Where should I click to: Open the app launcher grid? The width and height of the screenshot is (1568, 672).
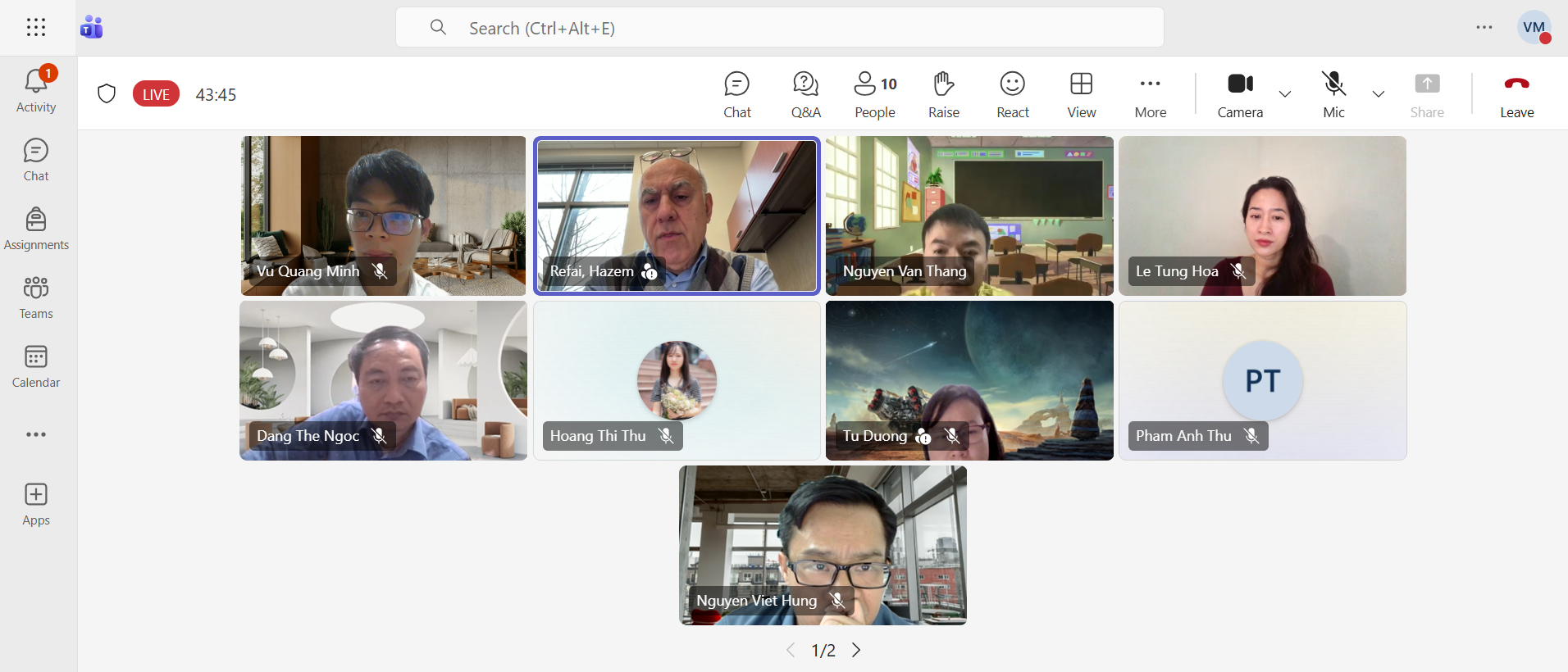point(36,28)
